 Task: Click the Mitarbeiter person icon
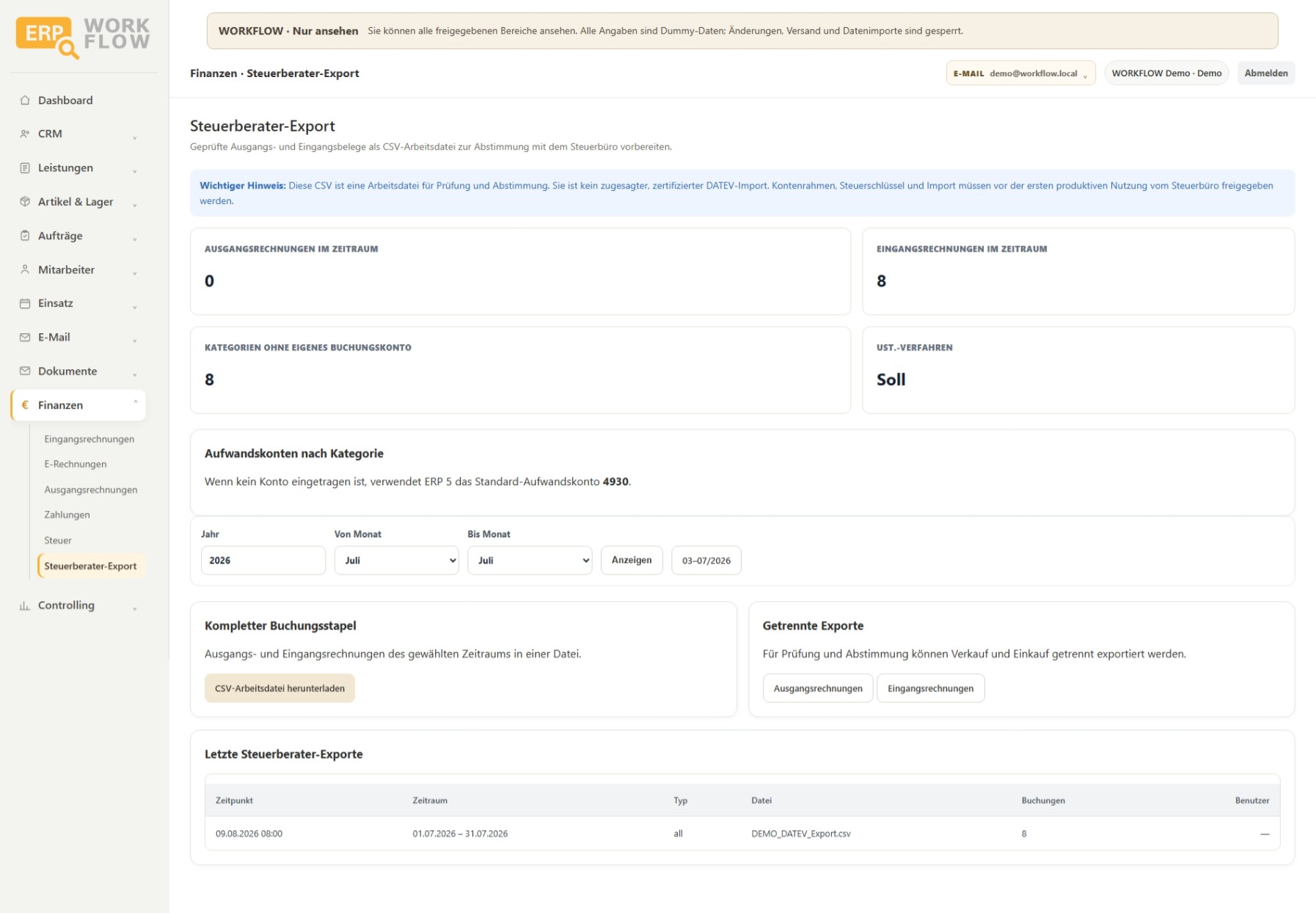click(25, 270)
